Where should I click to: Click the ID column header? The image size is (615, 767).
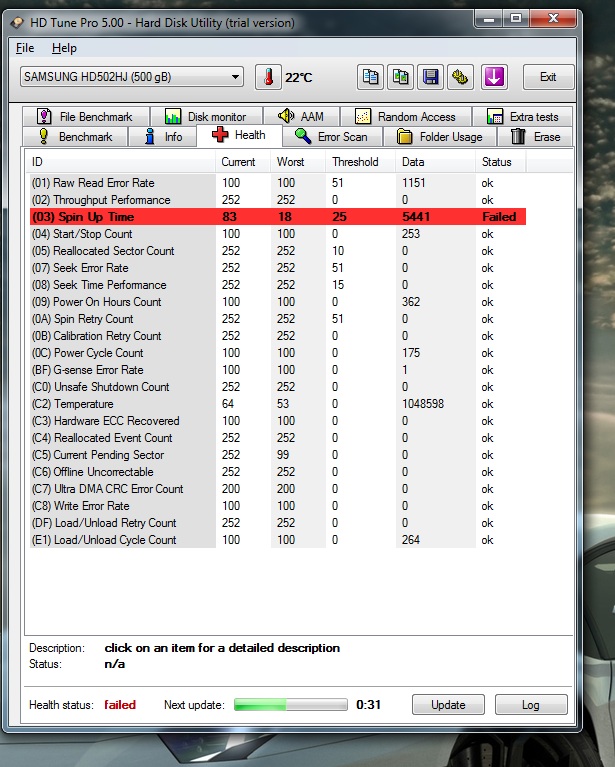click(121, 162)
